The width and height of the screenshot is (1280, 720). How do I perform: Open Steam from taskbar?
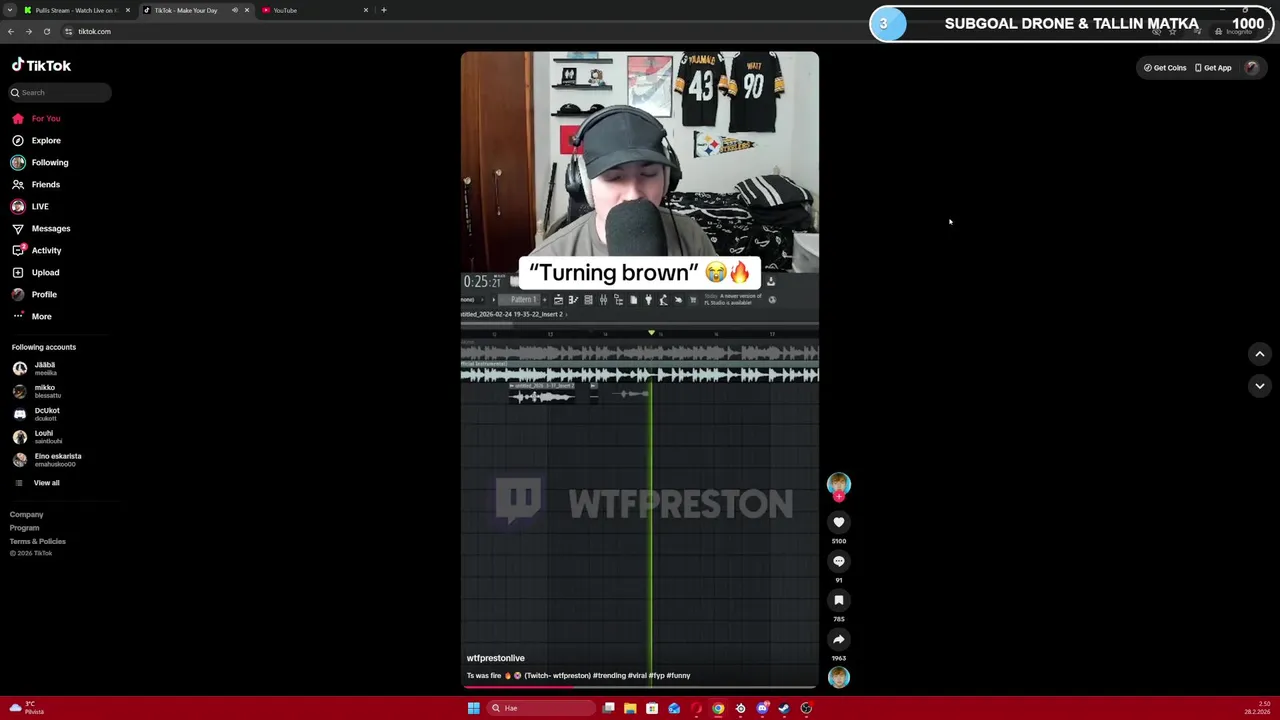(784, 708)
